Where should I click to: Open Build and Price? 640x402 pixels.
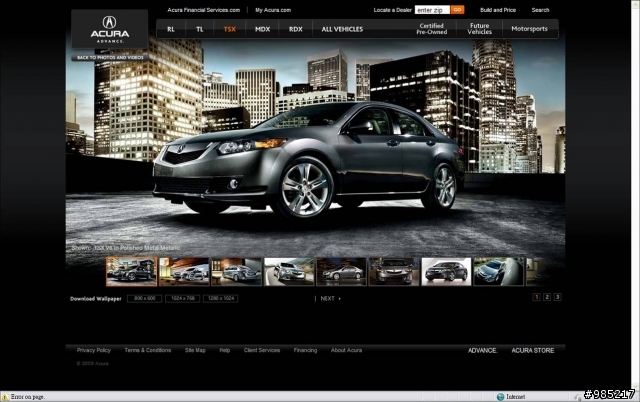498,10
